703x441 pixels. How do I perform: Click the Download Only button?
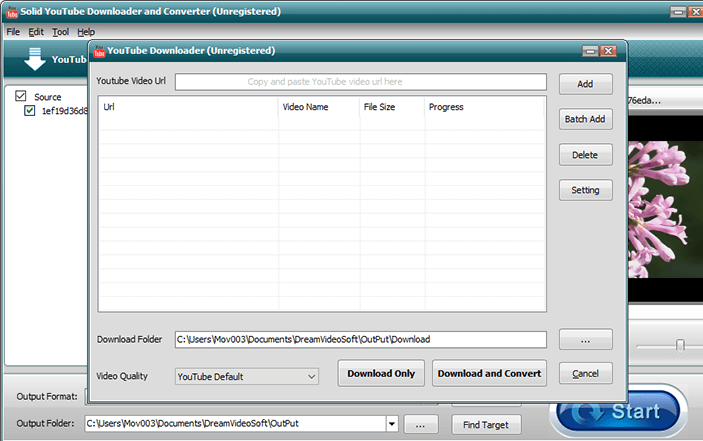[381, 373]
